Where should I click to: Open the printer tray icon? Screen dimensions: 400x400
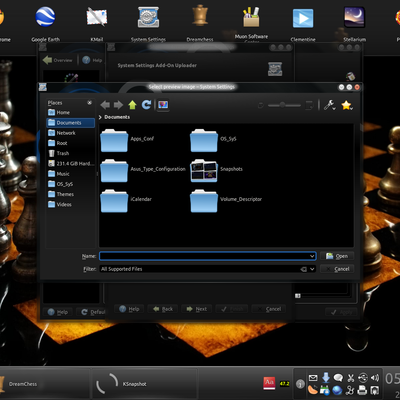point(362,390)
